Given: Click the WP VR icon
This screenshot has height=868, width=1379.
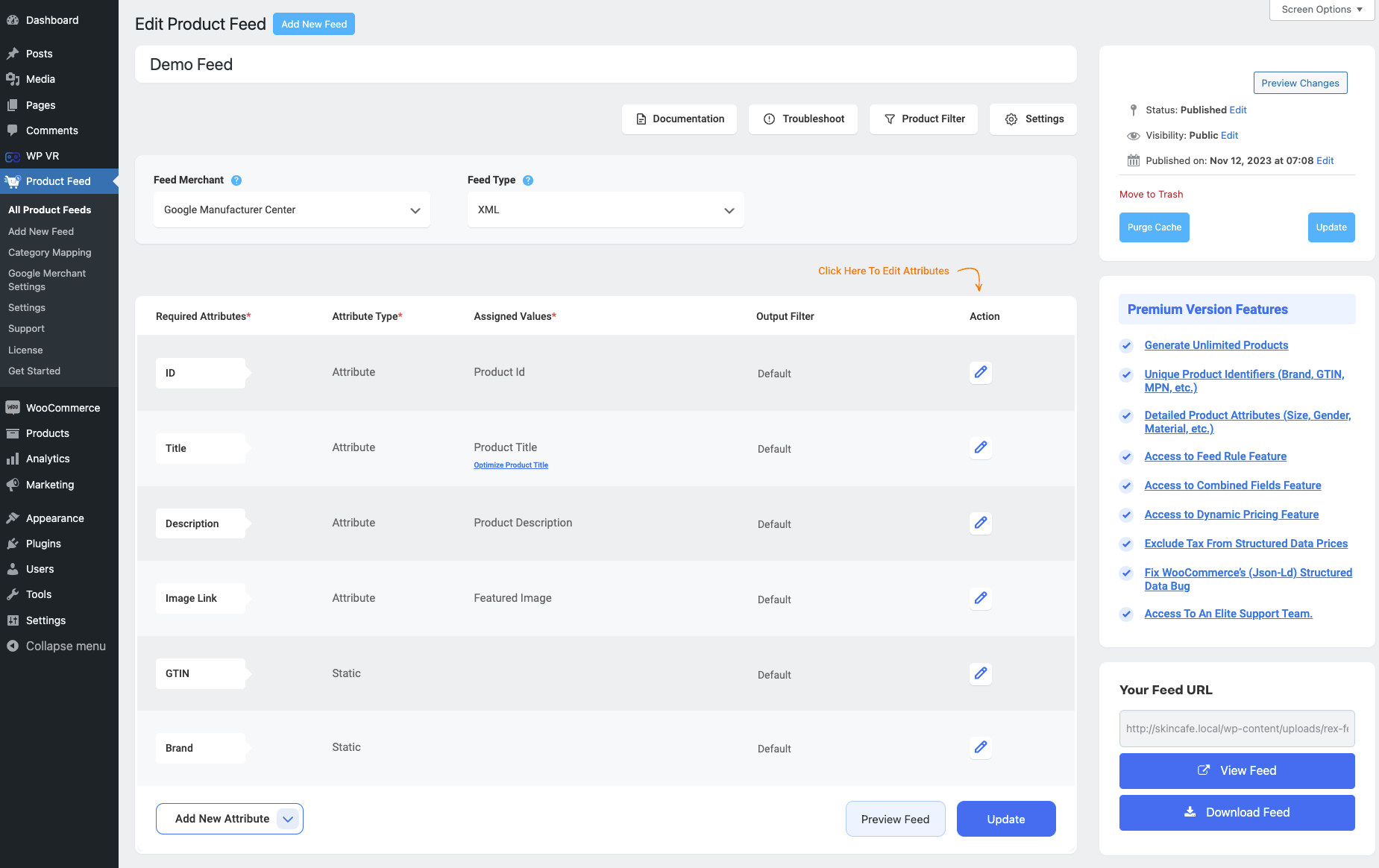Looking at the screenshot, I should (x=13, y=156).
